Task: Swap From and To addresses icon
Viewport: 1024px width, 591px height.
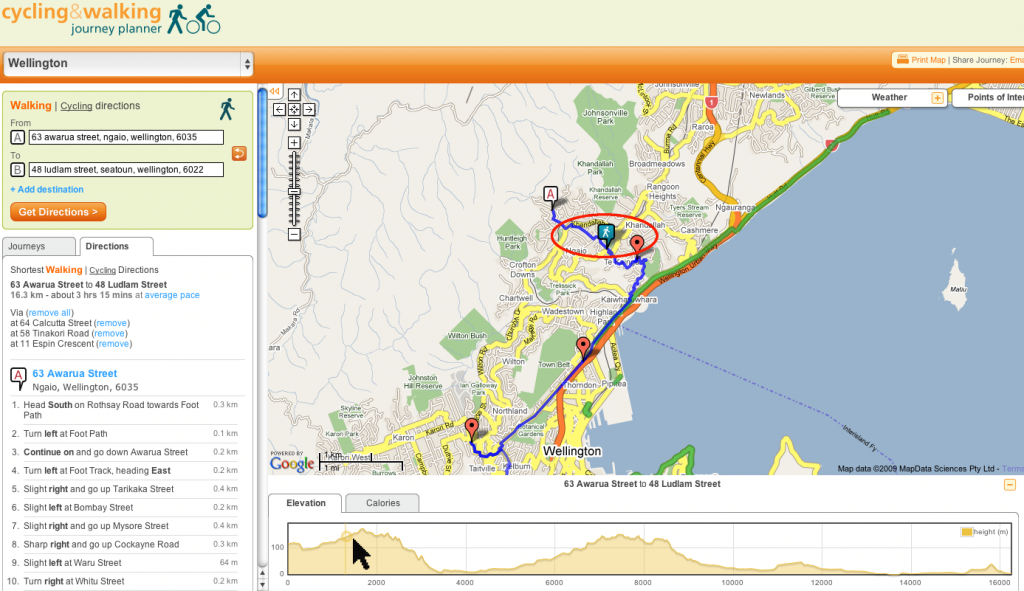Action: point(239,153)
